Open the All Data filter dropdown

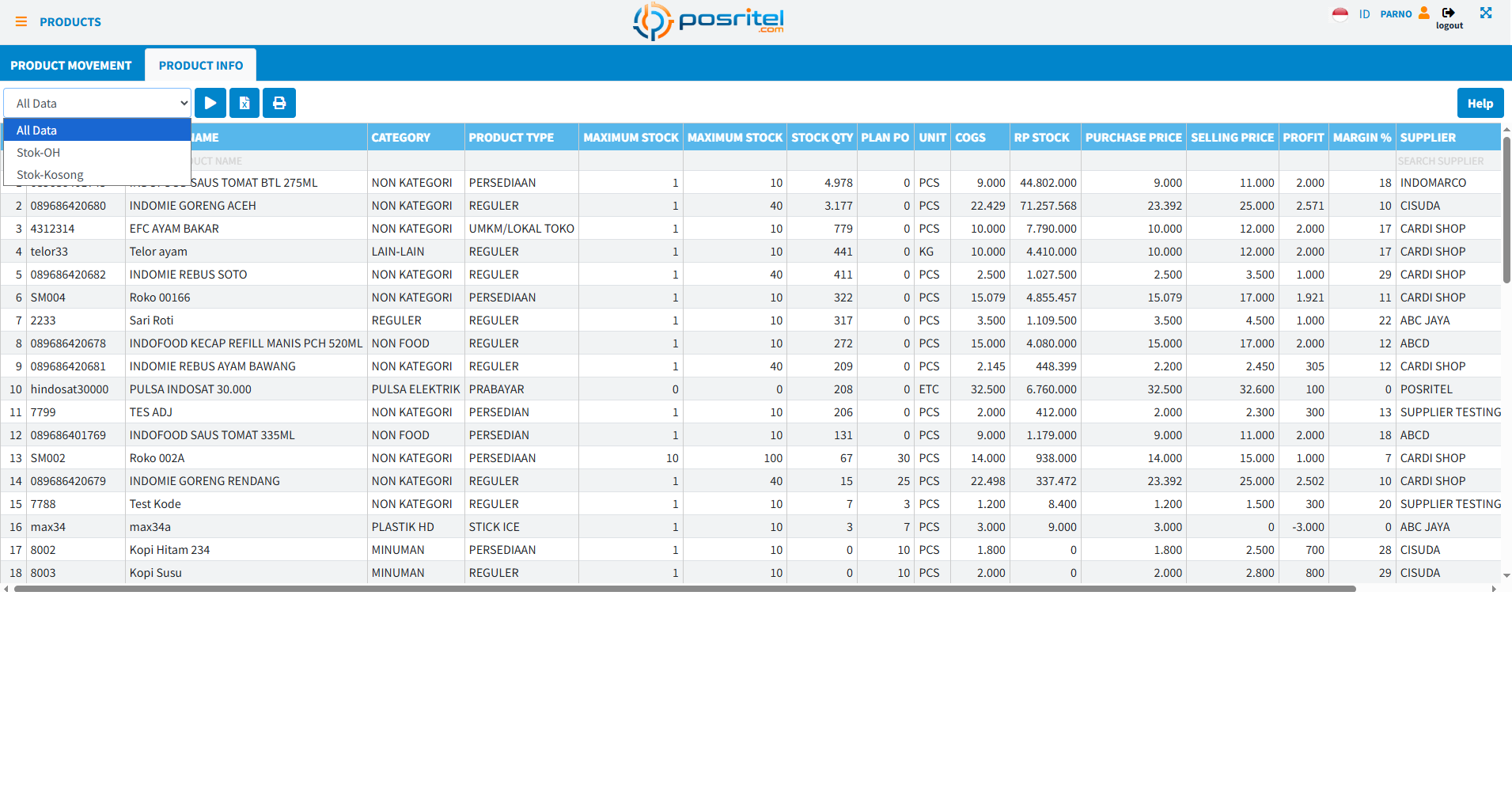pyautogui.click(x=97, y=103)
